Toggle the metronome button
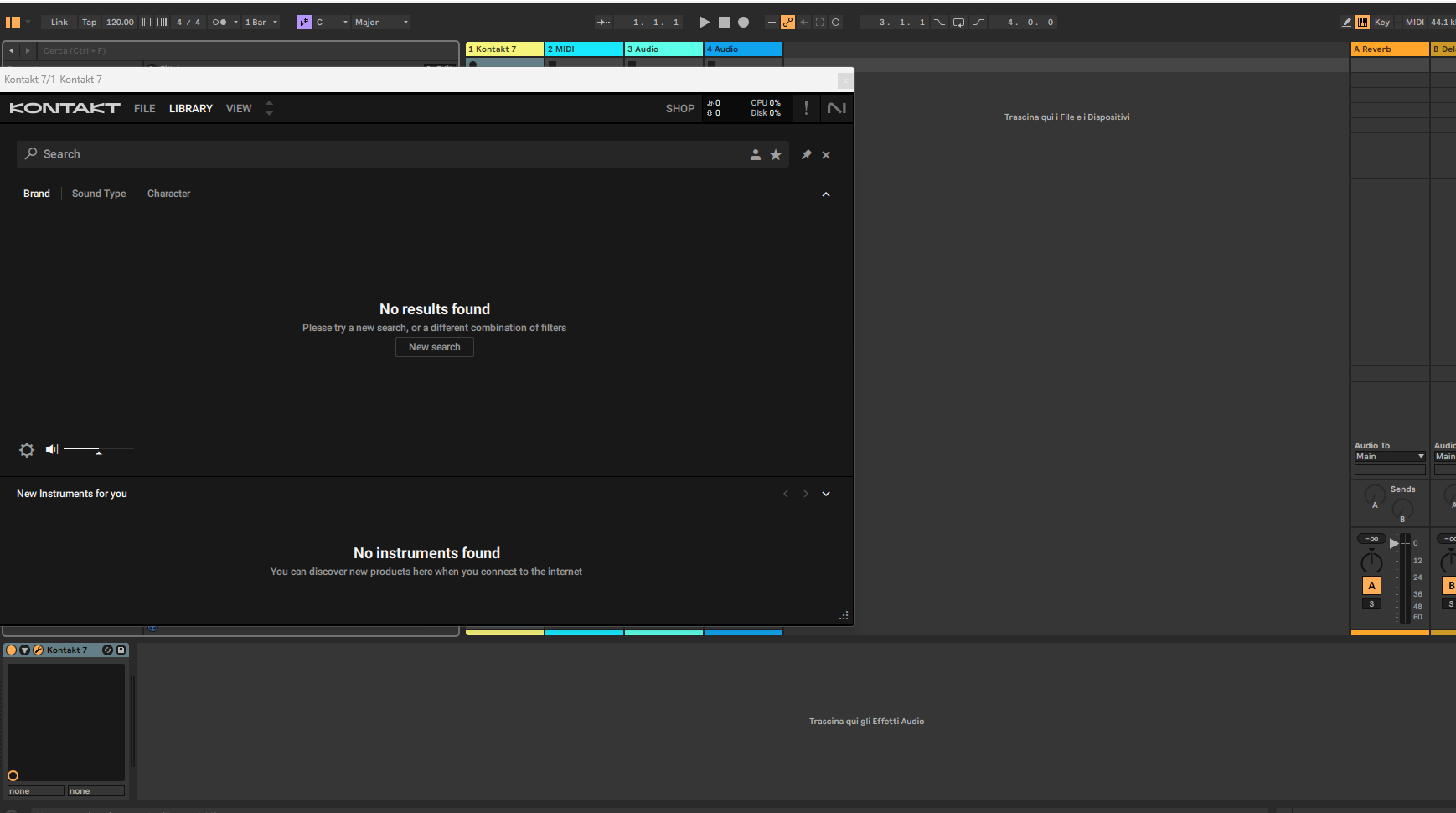 219,23
